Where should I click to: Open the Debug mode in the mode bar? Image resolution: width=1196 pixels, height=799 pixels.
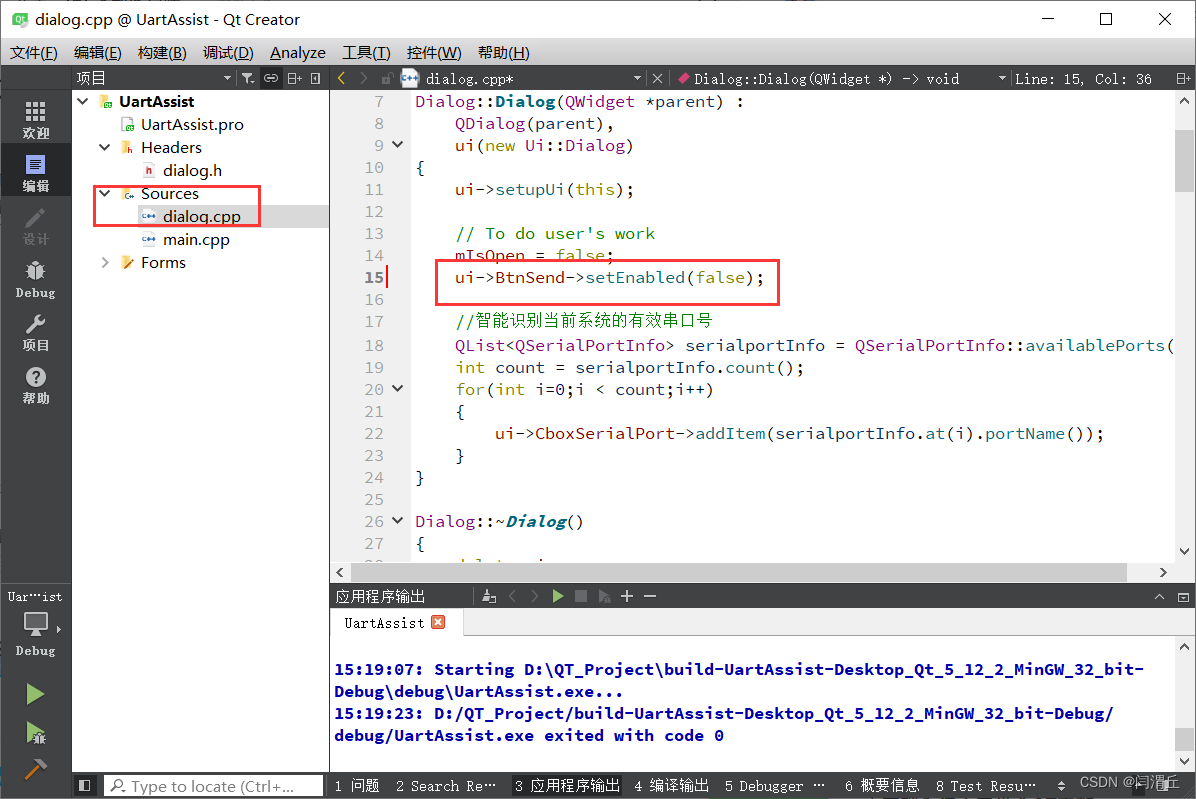(35, 280)
